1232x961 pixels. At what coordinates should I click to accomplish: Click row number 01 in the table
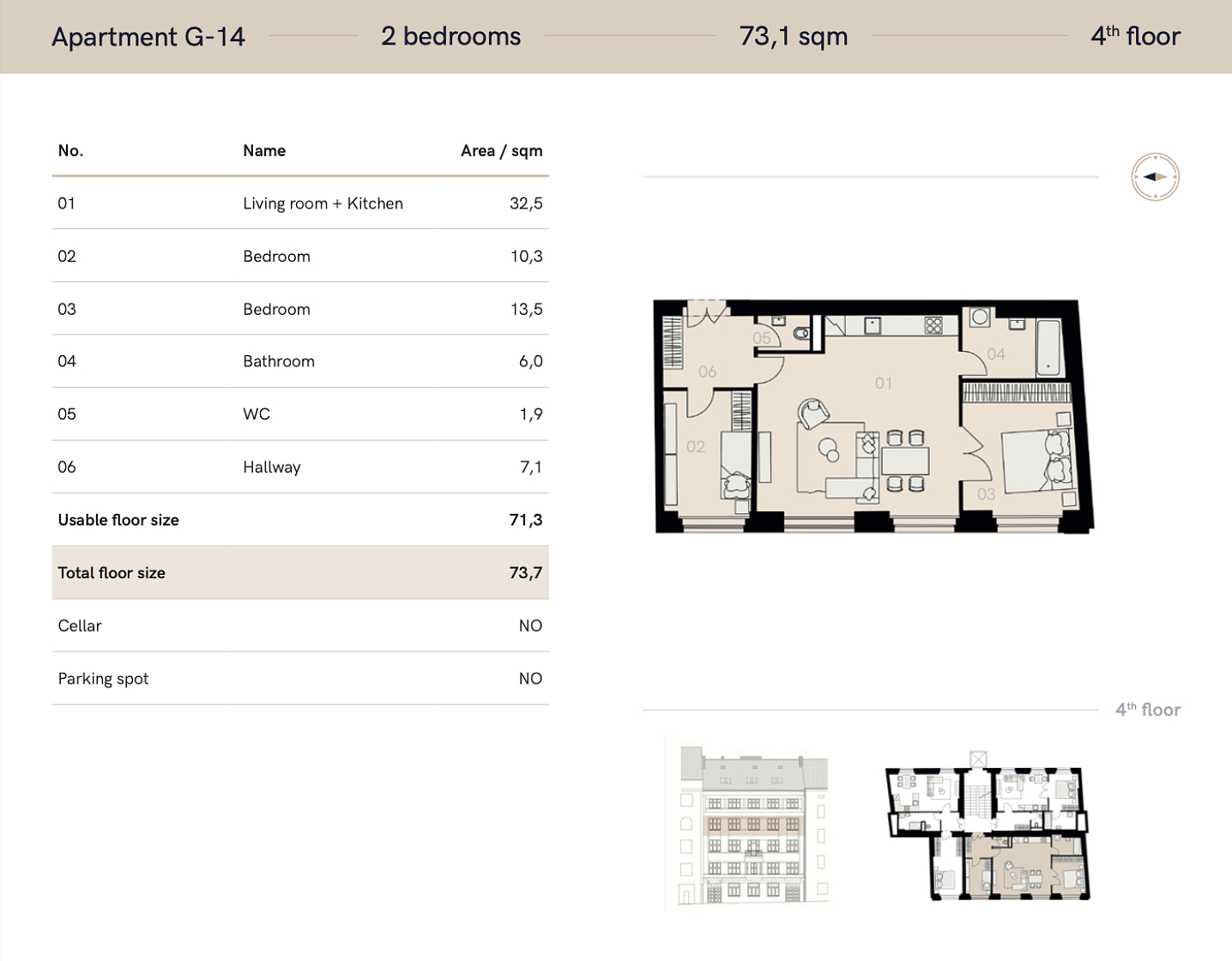[67, 203]
